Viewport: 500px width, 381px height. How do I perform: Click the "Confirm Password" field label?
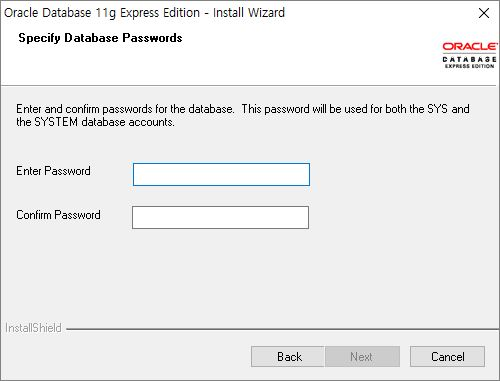(x=58, y=215)
